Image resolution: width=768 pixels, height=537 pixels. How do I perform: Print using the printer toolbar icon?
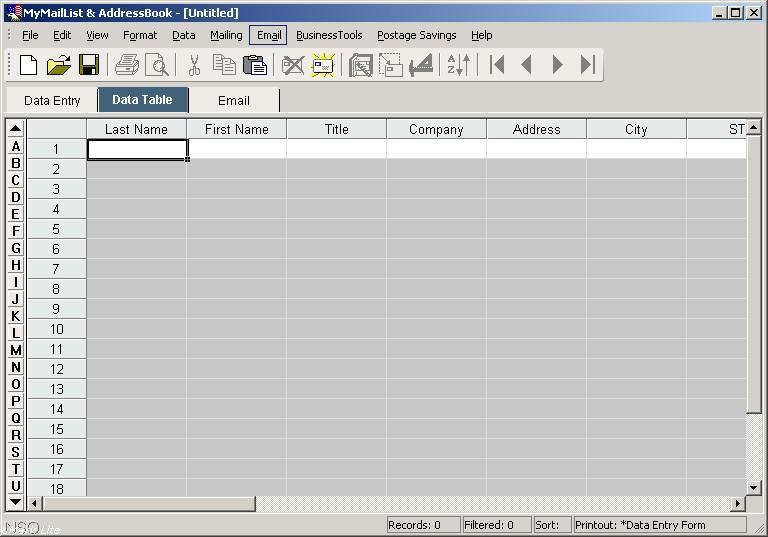tap(126, 65)
